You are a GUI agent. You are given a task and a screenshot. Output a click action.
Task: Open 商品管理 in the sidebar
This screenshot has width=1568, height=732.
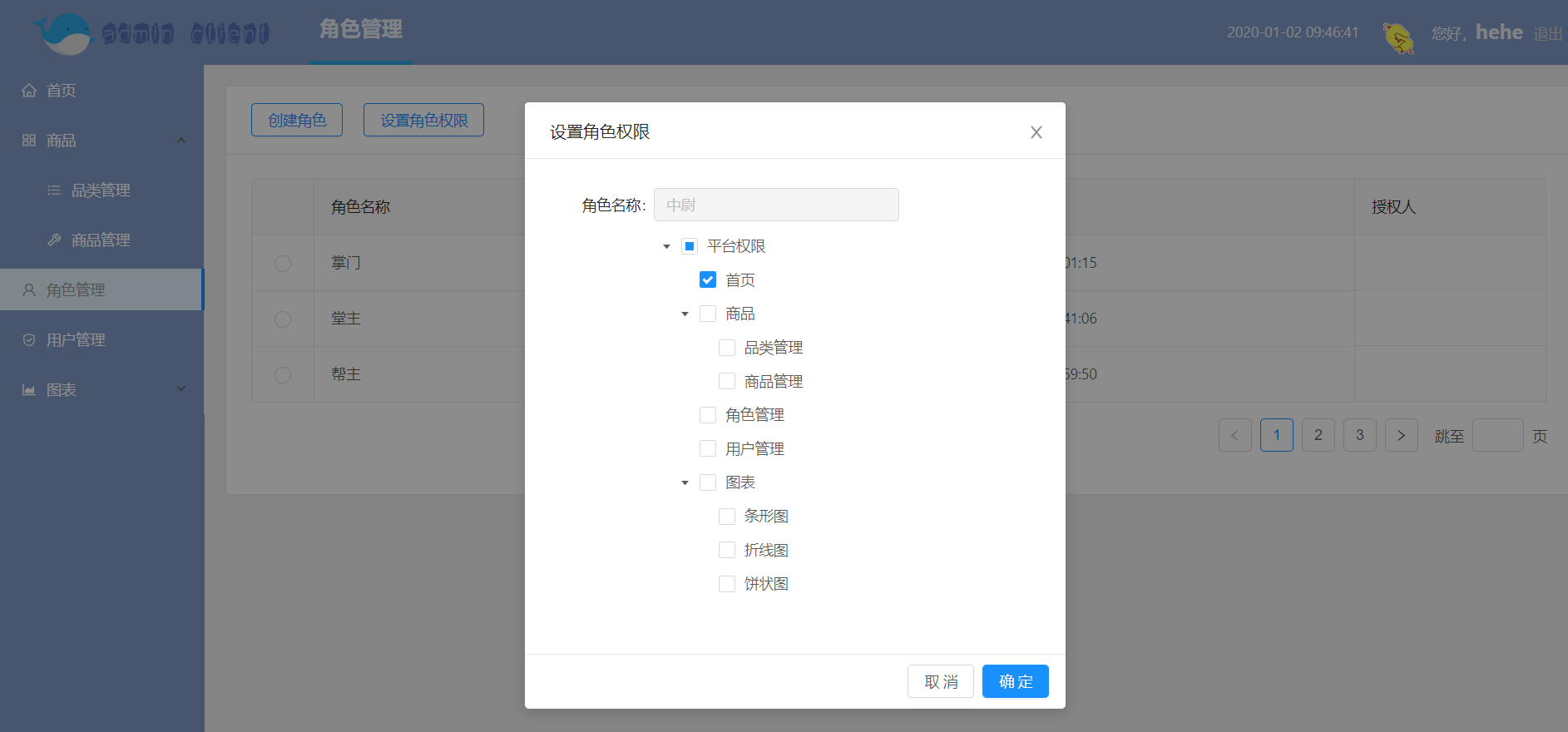(101, 240)
